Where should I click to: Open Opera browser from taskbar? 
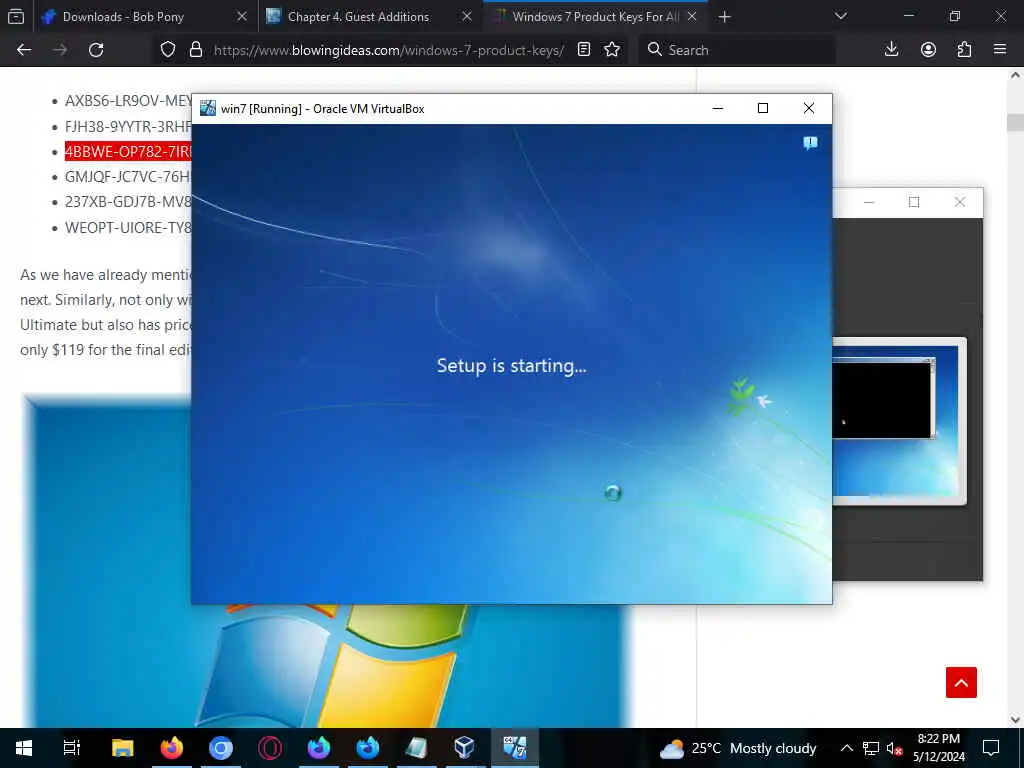coord(270,748)
